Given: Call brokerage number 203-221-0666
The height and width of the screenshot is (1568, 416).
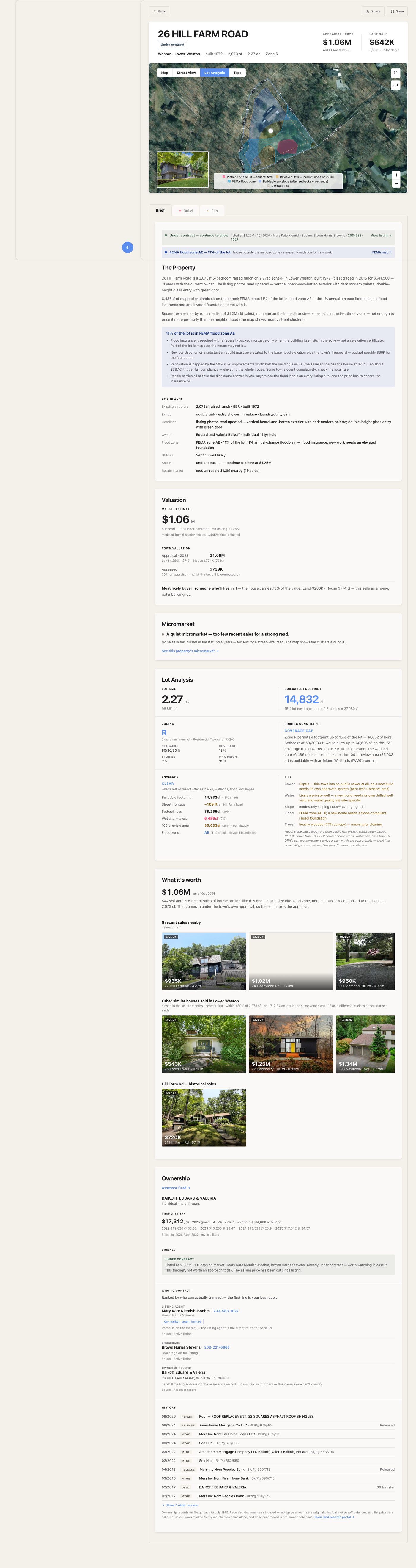Looking at the screenshot, I should tap(217, 1347).
